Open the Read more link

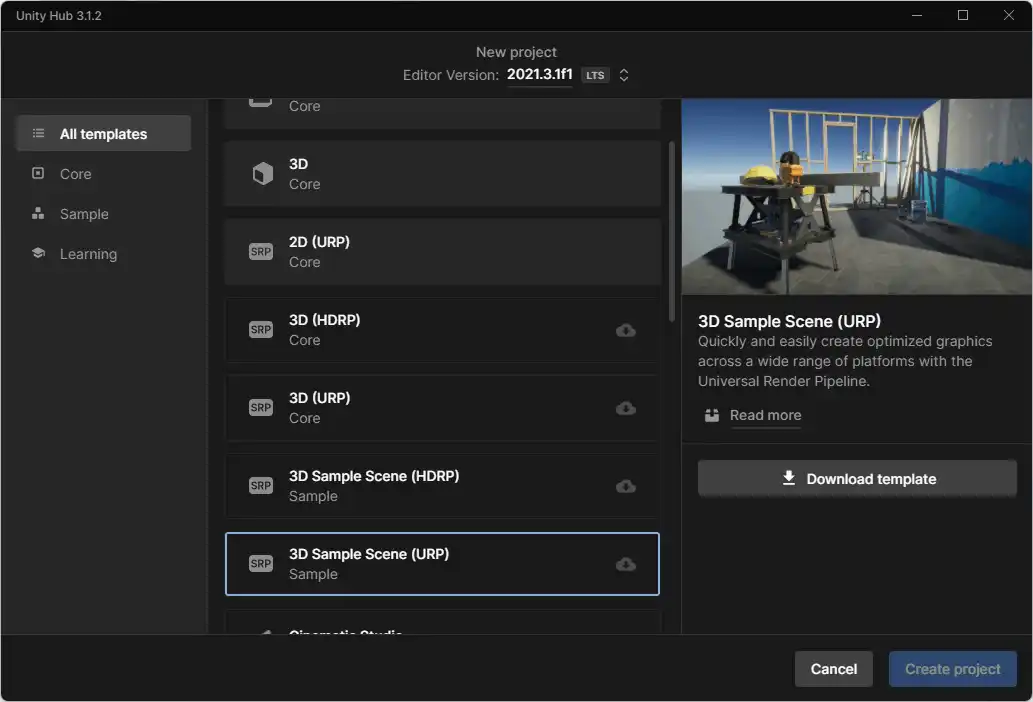766,416
